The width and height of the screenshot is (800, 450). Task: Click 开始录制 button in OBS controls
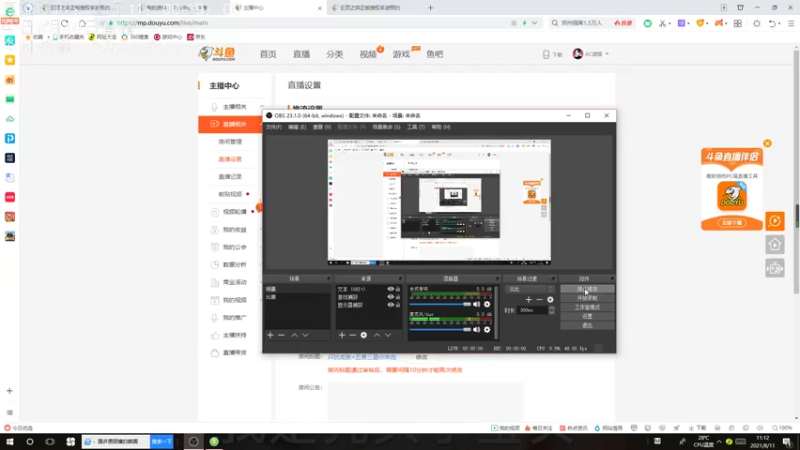click(587, 298)
